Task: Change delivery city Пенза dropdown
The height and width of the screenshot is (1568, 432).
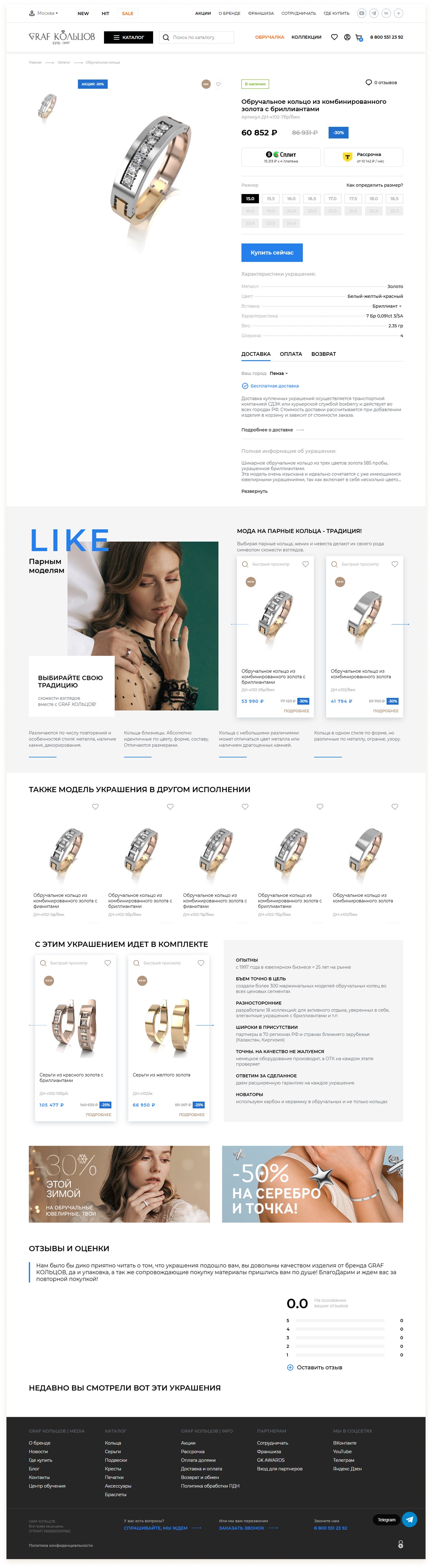Action: click(x=279, y=373)
